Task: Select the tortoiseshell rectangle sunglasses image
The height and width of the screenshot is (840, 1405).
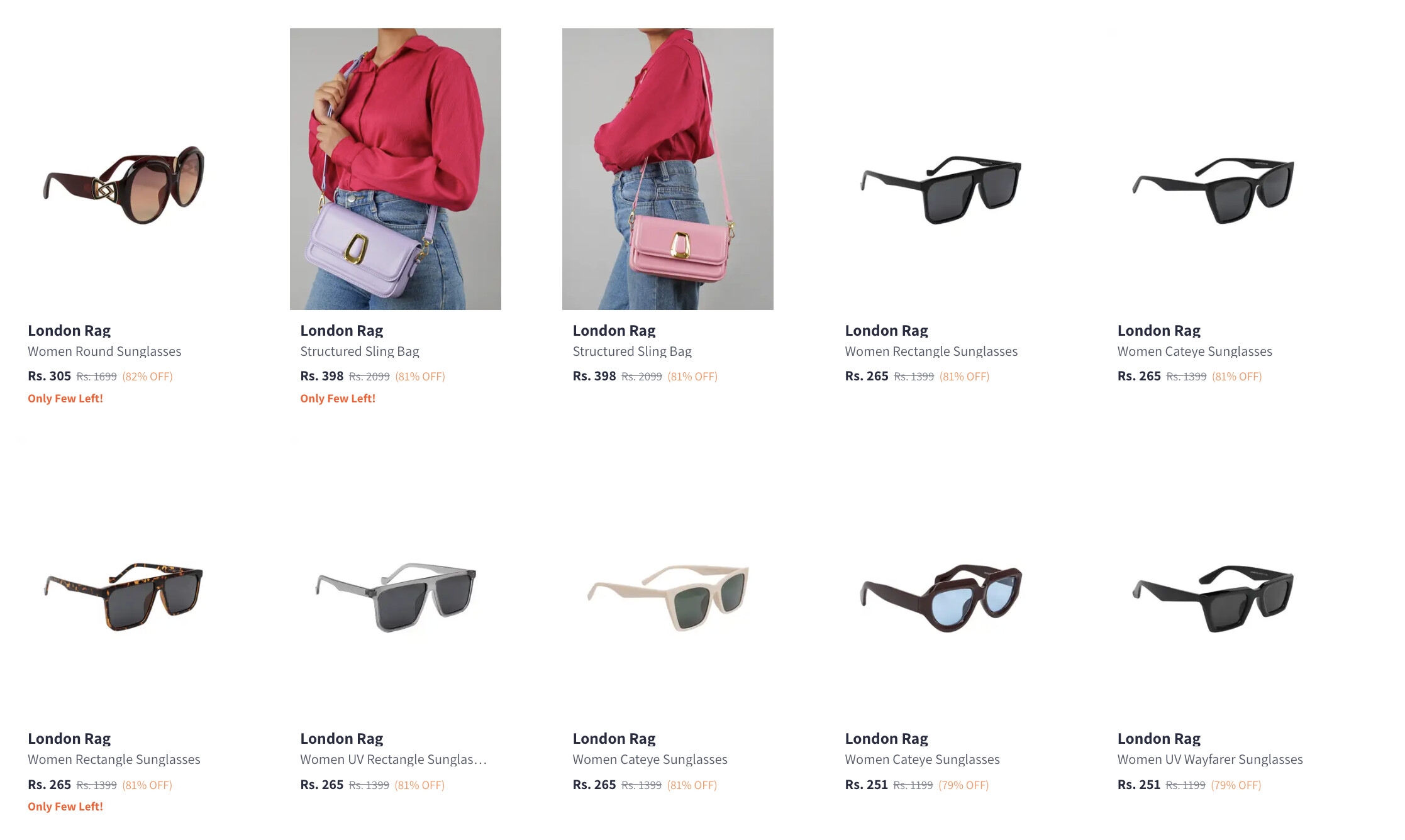Action: [x=123, y=577]
